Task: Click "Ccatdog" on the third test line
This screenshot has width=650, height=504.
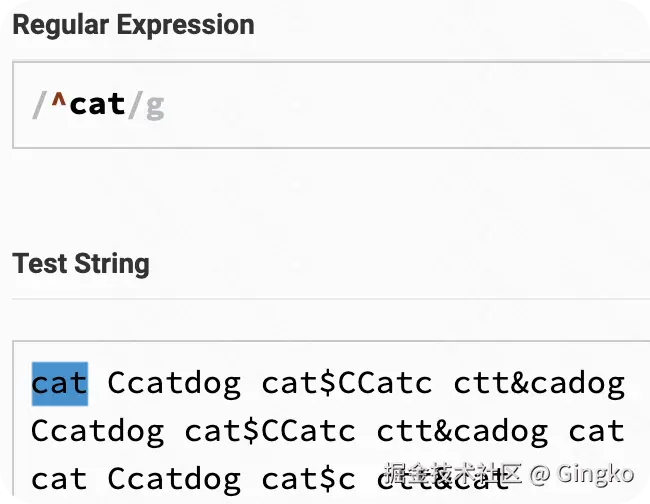Action: pyautogui.click(x=174, y=480)
